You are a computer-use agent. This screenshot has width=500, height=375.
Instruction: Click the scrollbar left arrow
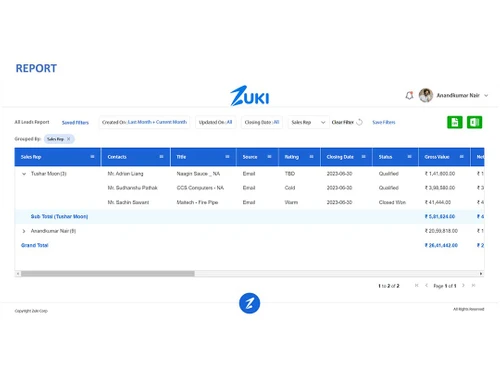[18, 274]
